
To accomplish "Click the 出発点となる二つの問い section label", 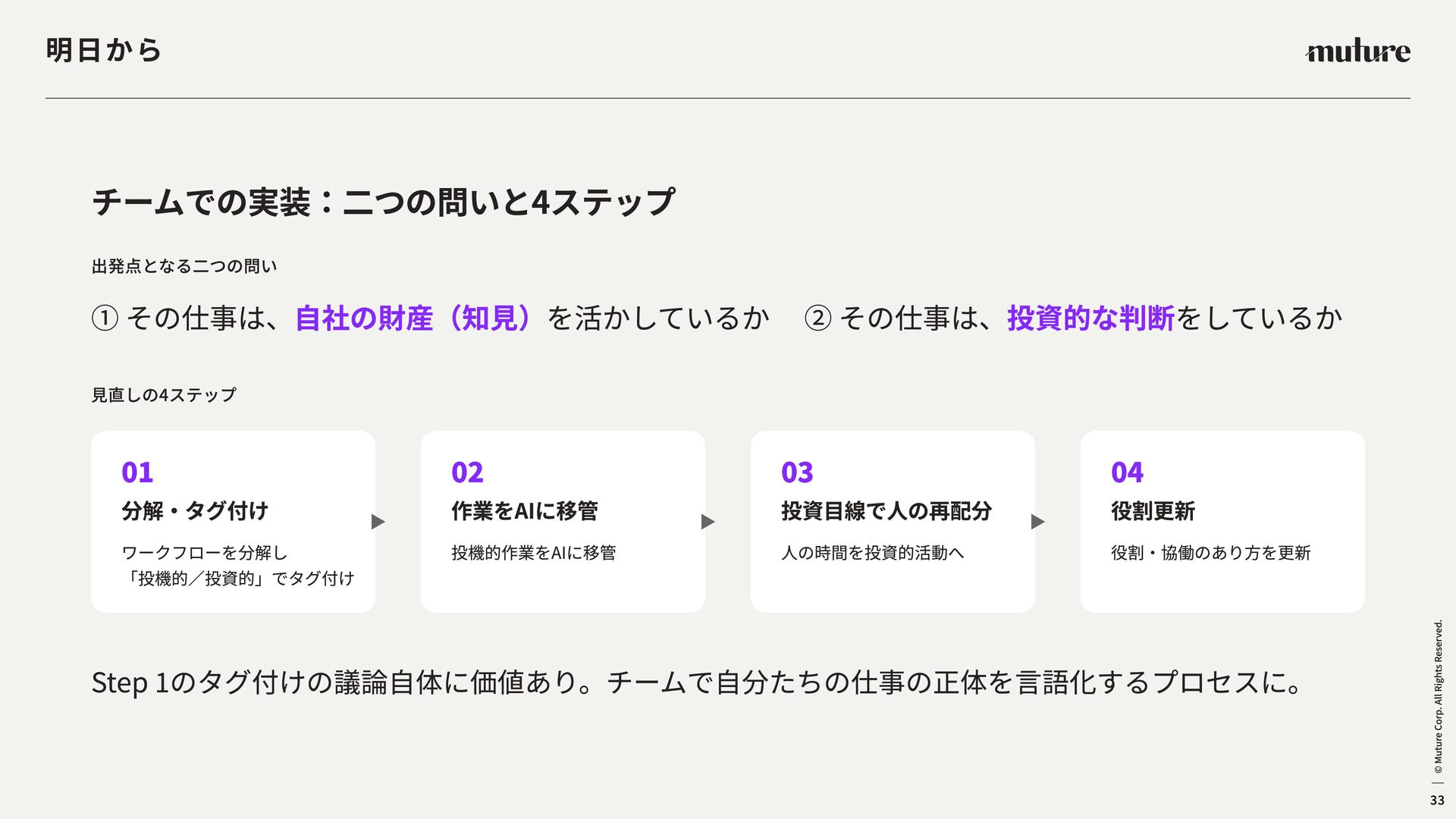I will pos(184,266).
